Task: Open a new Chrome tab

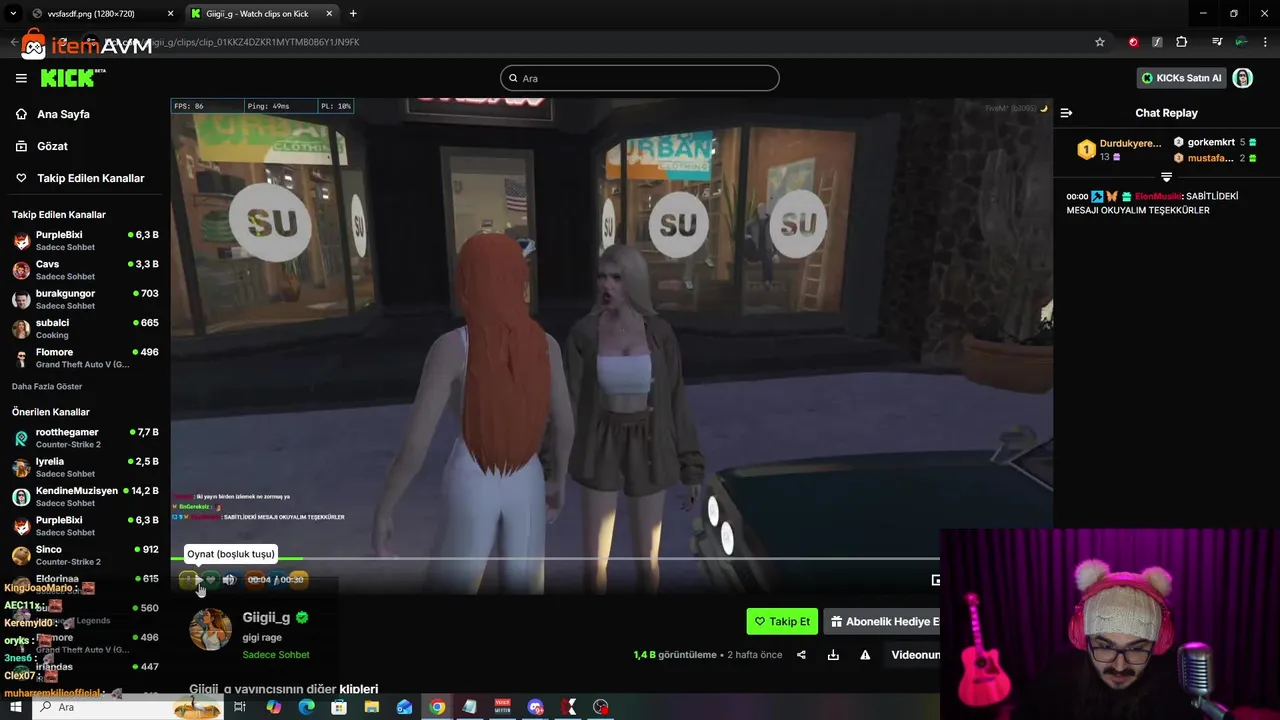Action: click(x=353, y=14)
